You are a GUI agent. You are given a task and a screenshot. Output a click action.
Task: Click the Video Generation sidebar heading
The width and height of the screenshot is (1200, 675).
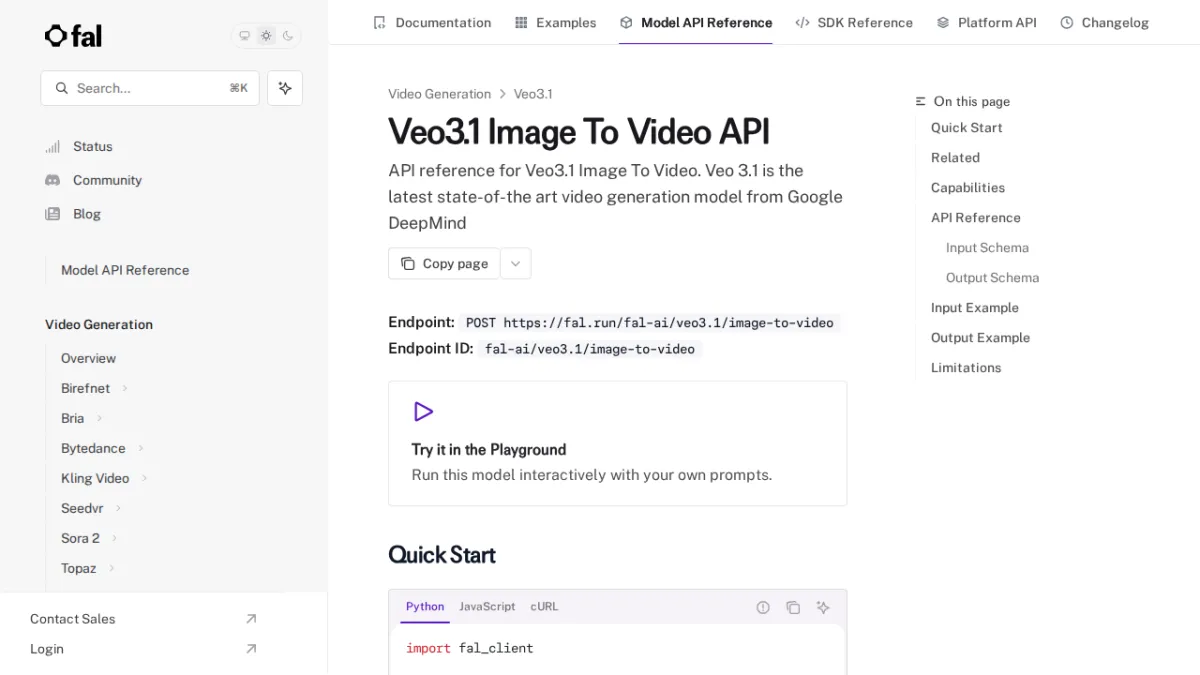99,325
